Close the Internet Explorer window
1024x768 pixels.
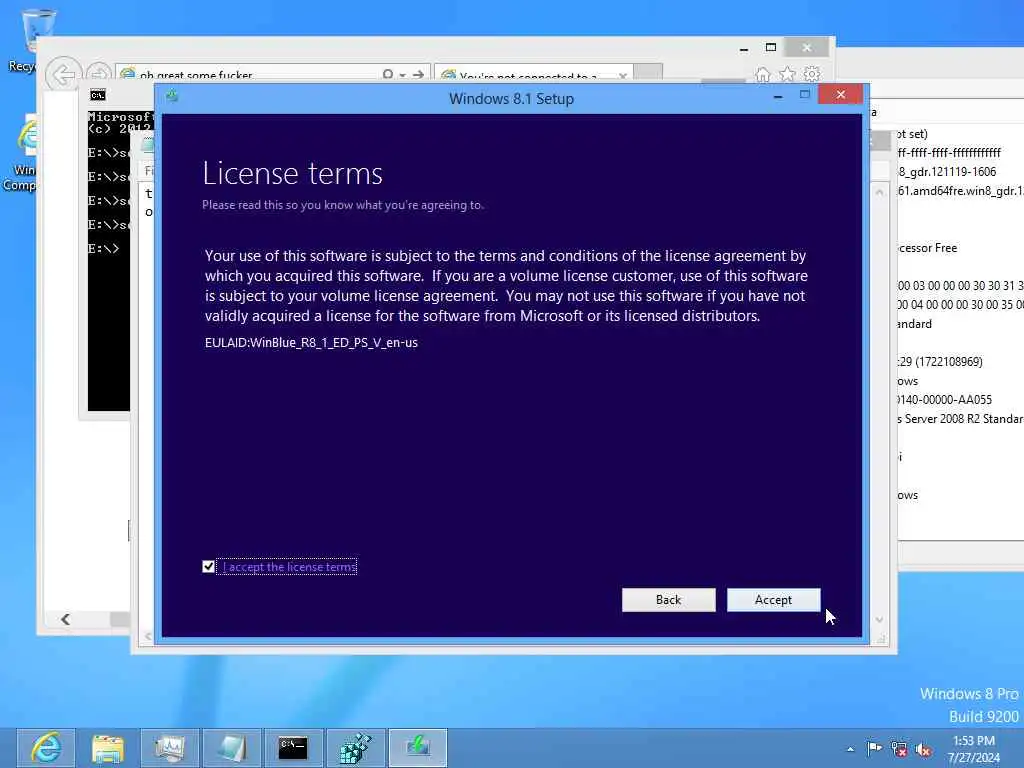point(807,47)
